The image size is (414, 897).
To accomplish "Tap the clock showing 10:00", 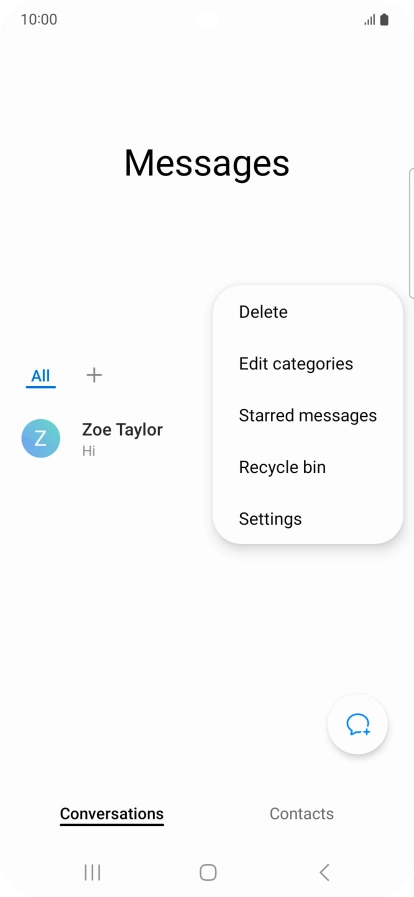I will coord(39,19).
